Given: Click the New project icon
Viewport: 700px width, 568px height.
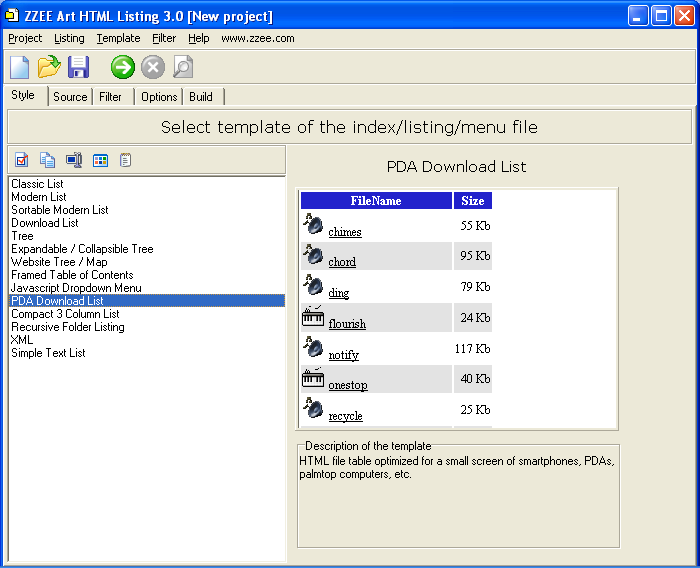Looking at the screenshot, I should coord(20,67).
